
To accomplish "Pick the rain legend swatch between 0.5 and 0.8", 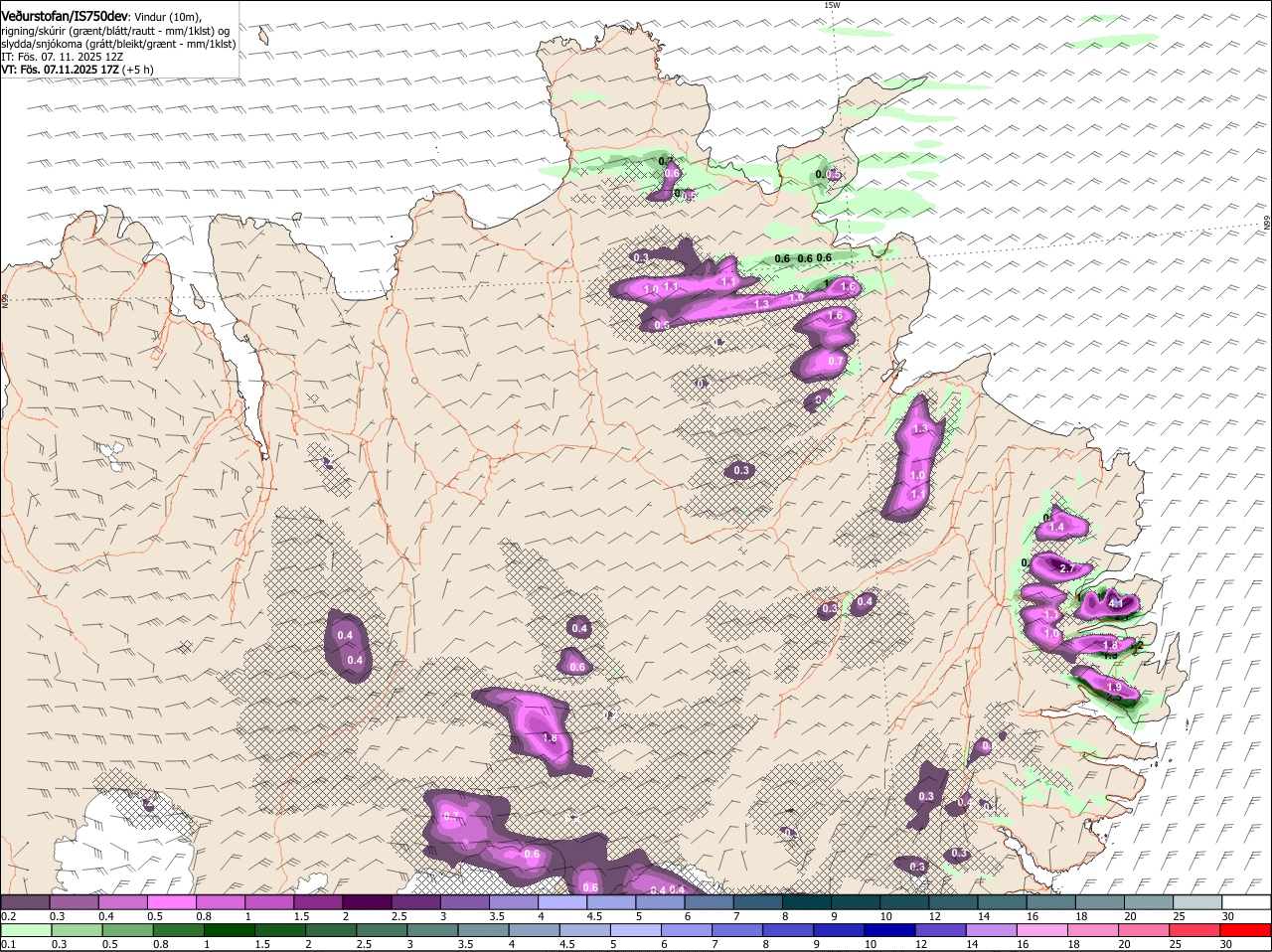I will (x=128, y=931).
